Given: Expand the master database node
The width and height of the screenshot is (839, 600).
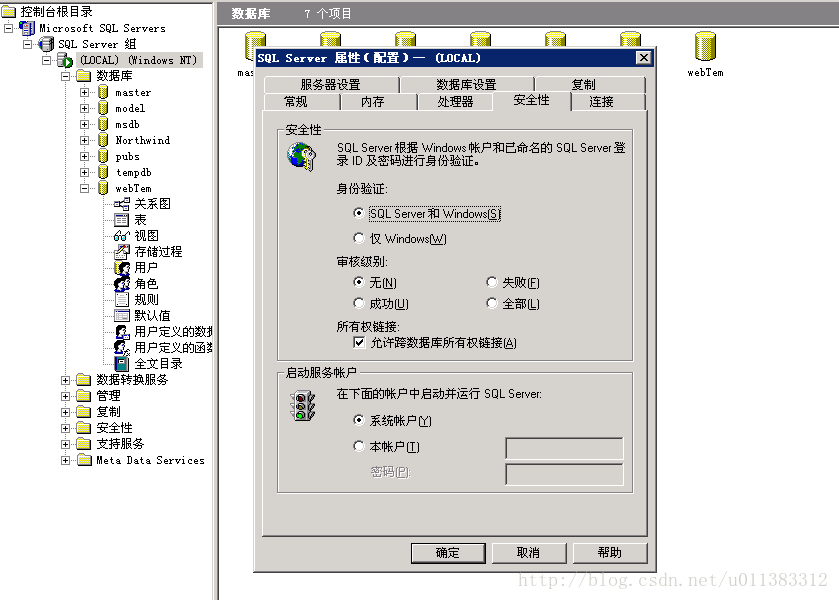Looking at the screenshot, I should pos(85,93).
